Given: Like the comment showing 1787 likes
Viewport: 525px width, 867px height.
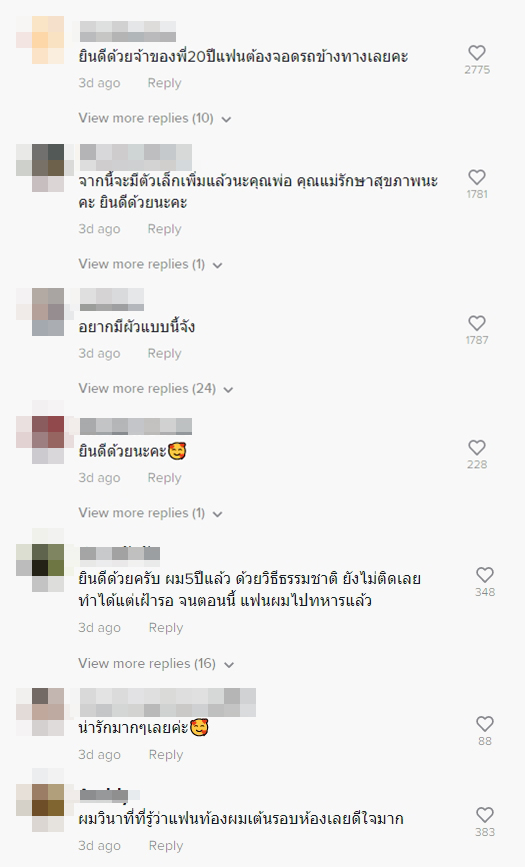Looking at the screenshot, I should coord(477,323).
